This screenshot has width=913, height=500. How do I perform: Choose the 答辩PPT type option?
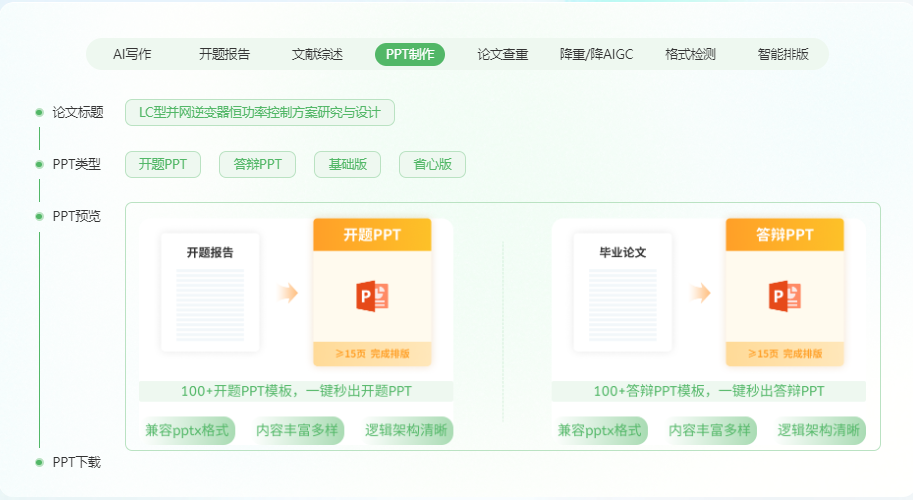point(258,165)
